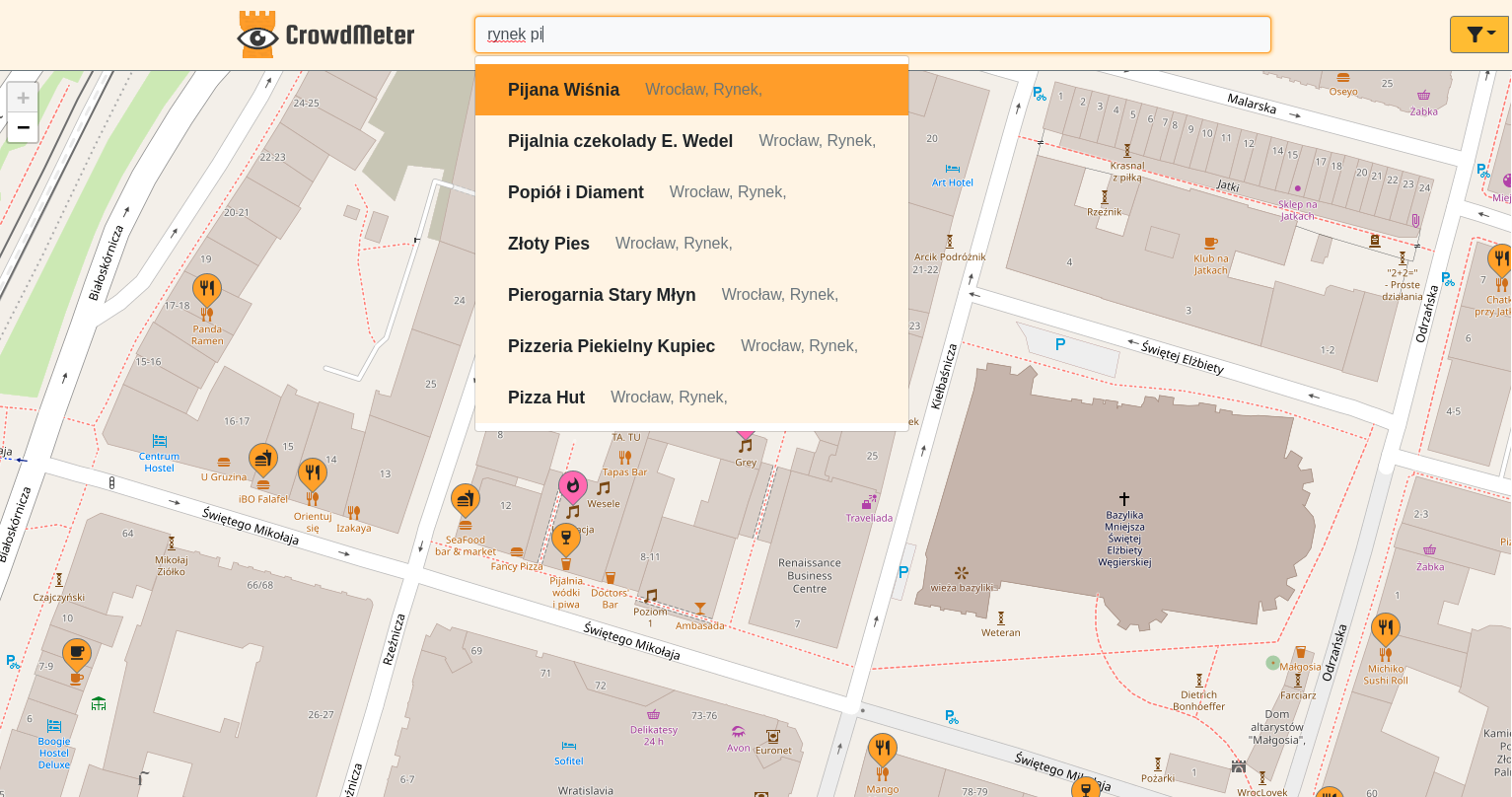Pick the Złoty Pies suggestion
Viewport: 1512px width, 797px height.
point(691,244)
